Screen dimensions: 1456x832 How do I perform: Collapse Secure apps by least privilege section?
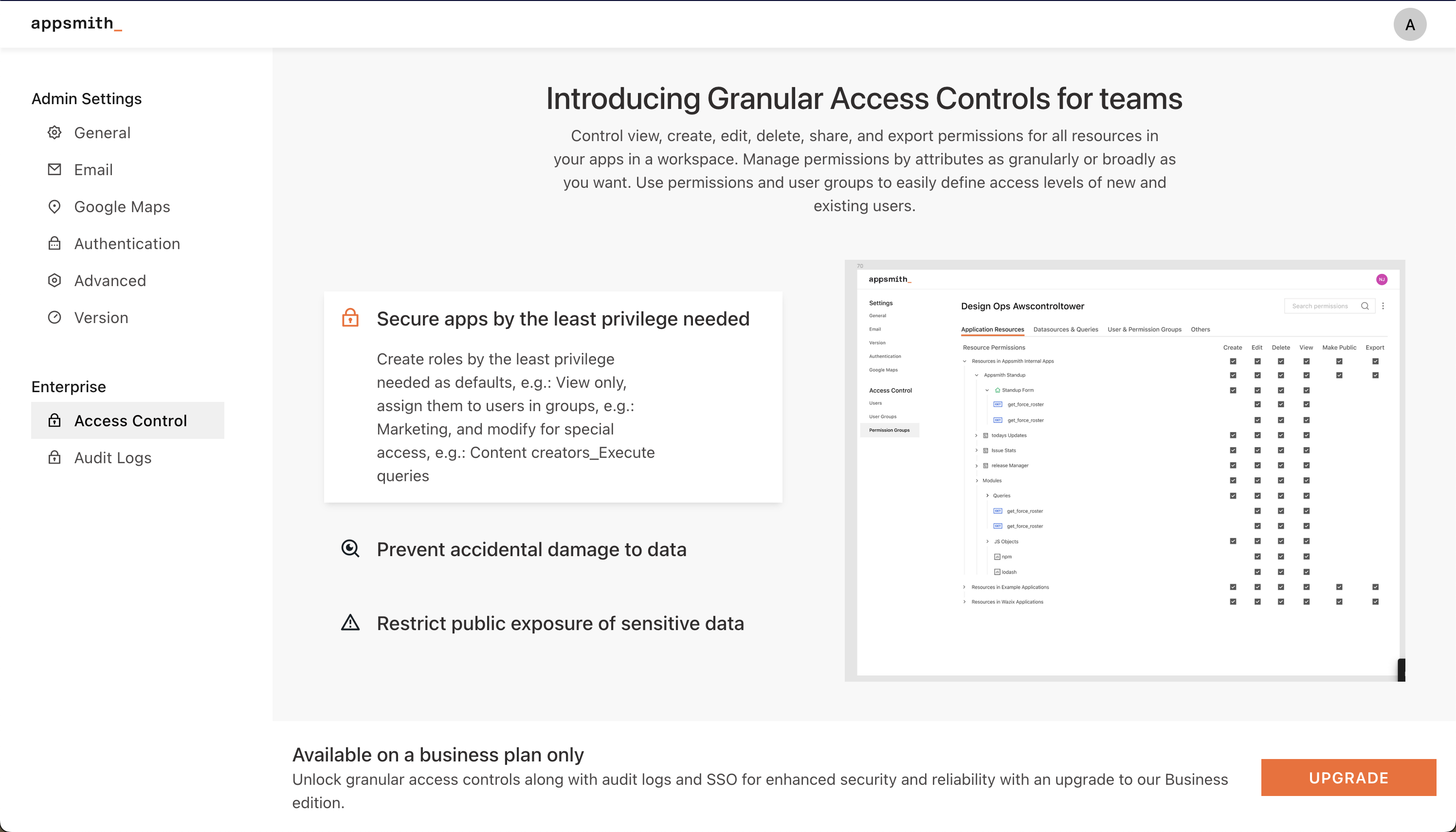pyautogui.click(x=562, y=319)
